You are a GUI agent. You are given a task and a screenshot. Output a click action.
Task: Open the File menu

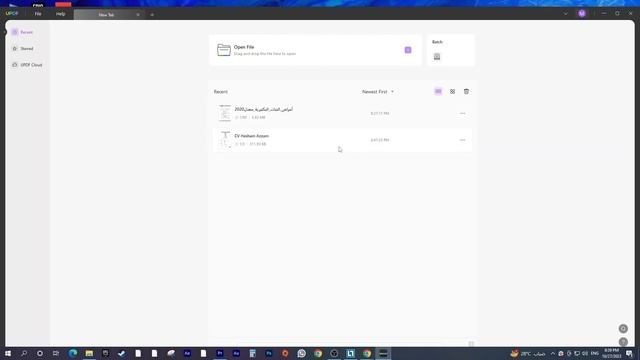click(38, 14)
